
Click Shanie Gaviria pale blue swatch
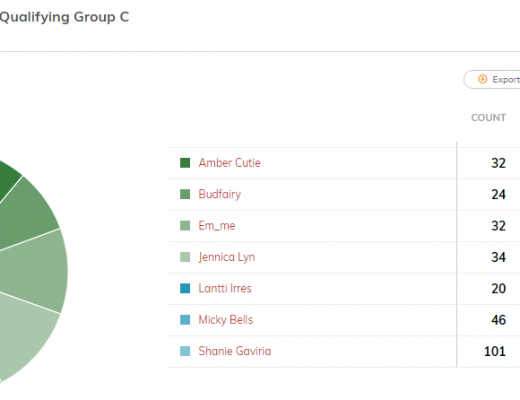pos(185,351)
